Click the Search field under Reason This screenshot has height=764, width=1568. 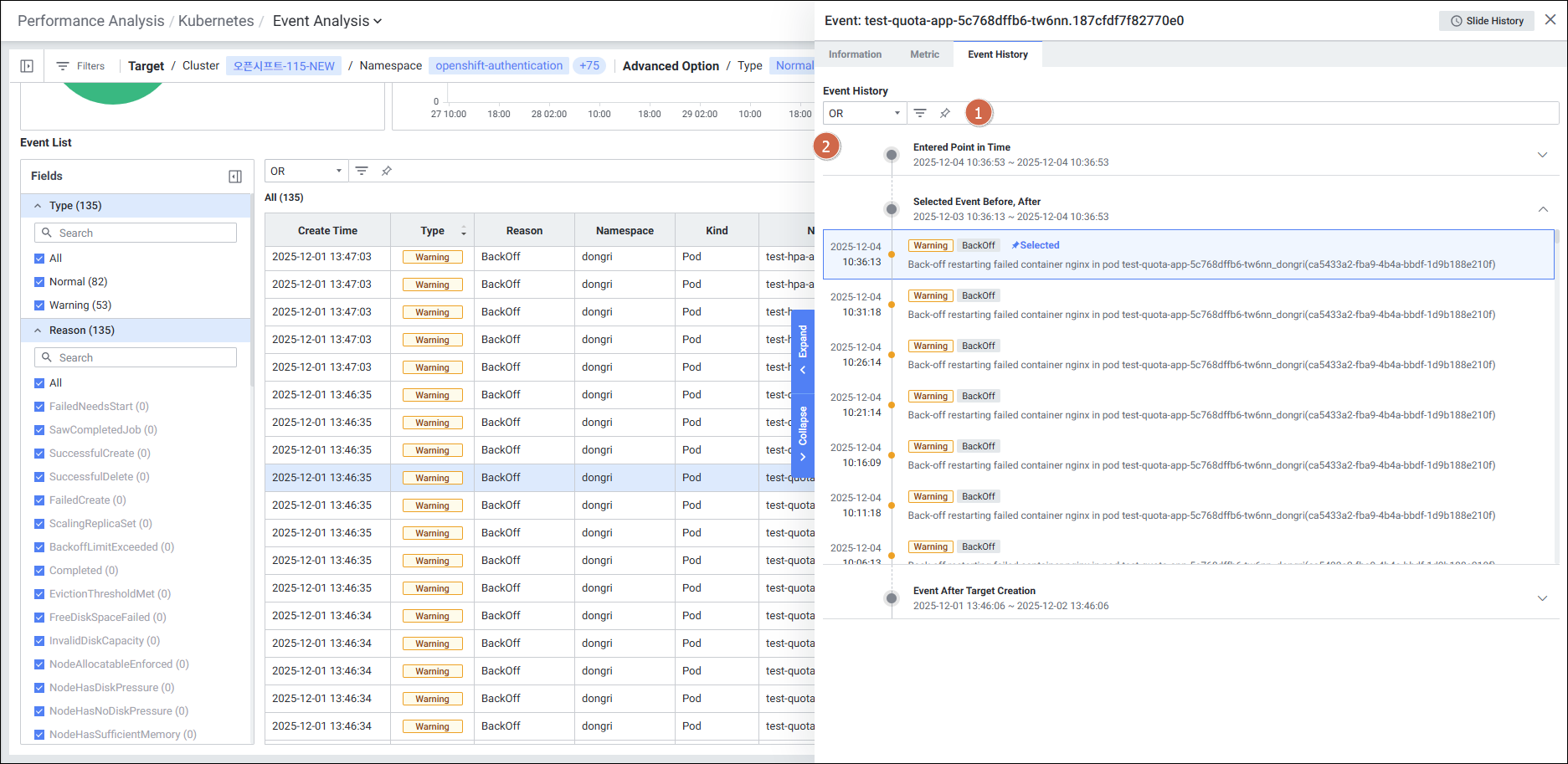pyautogui.click(x=136, y=357)
